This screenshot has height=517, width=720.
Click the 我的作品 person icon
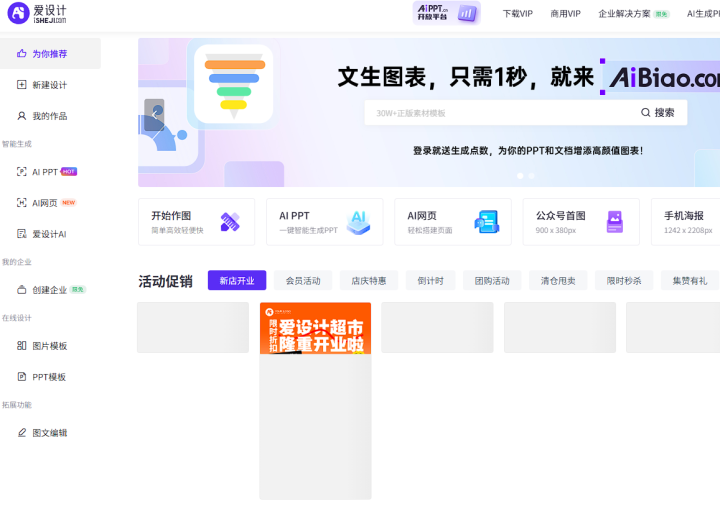[x=22, y=116]
